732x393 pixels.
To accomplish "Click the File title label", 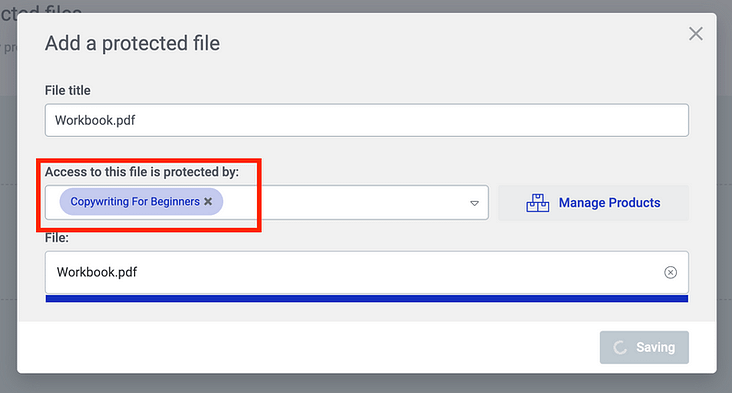I will pos(68,90).
